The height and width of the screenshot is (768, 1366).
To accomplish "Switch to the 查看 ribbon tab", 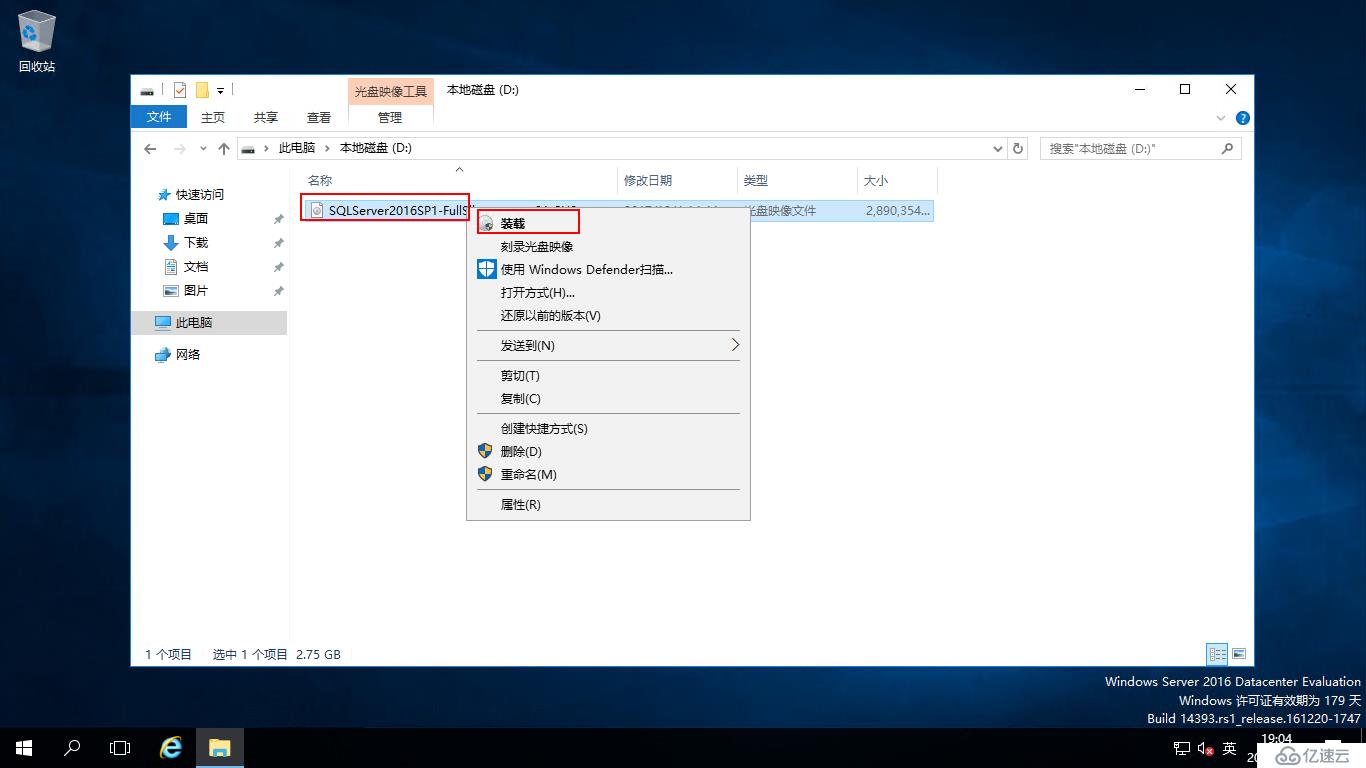I will coord(319,117).
